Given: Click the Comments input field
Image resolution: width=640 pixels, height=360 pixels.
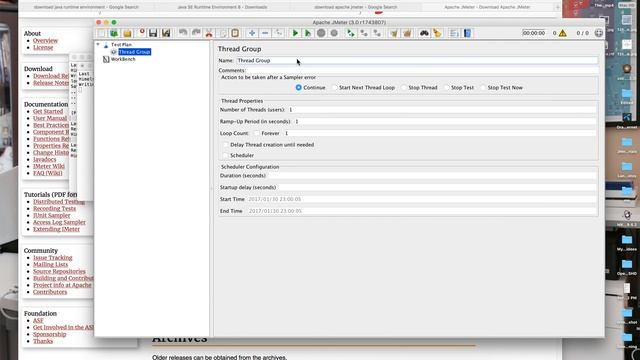Looking at the screenshot, I should (x=422, y=70).
